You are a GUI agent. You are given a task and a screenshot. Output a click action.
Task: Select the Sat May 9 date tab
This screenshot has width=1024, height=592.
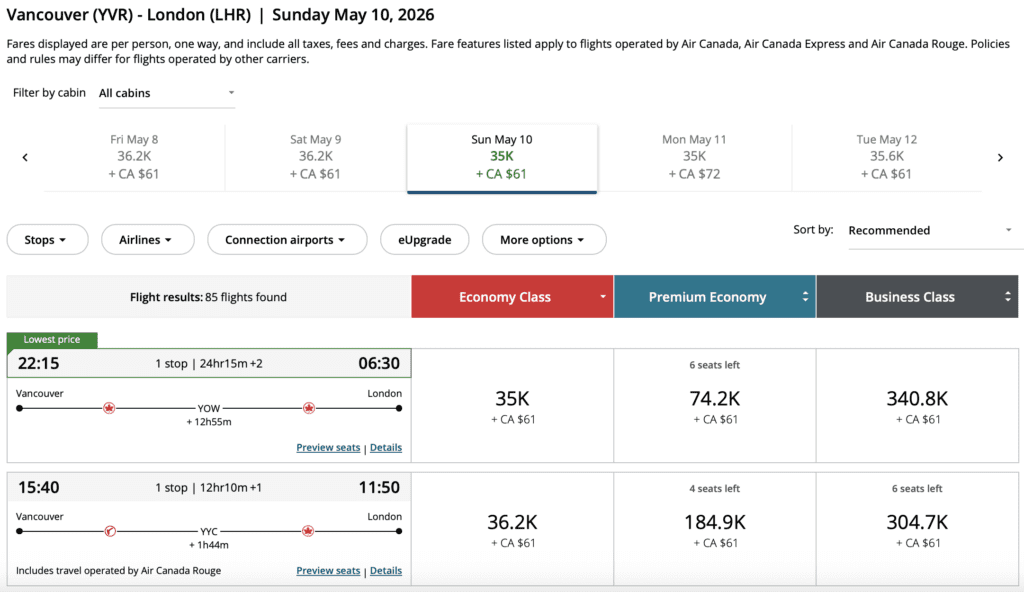click(x=315, y=157)
